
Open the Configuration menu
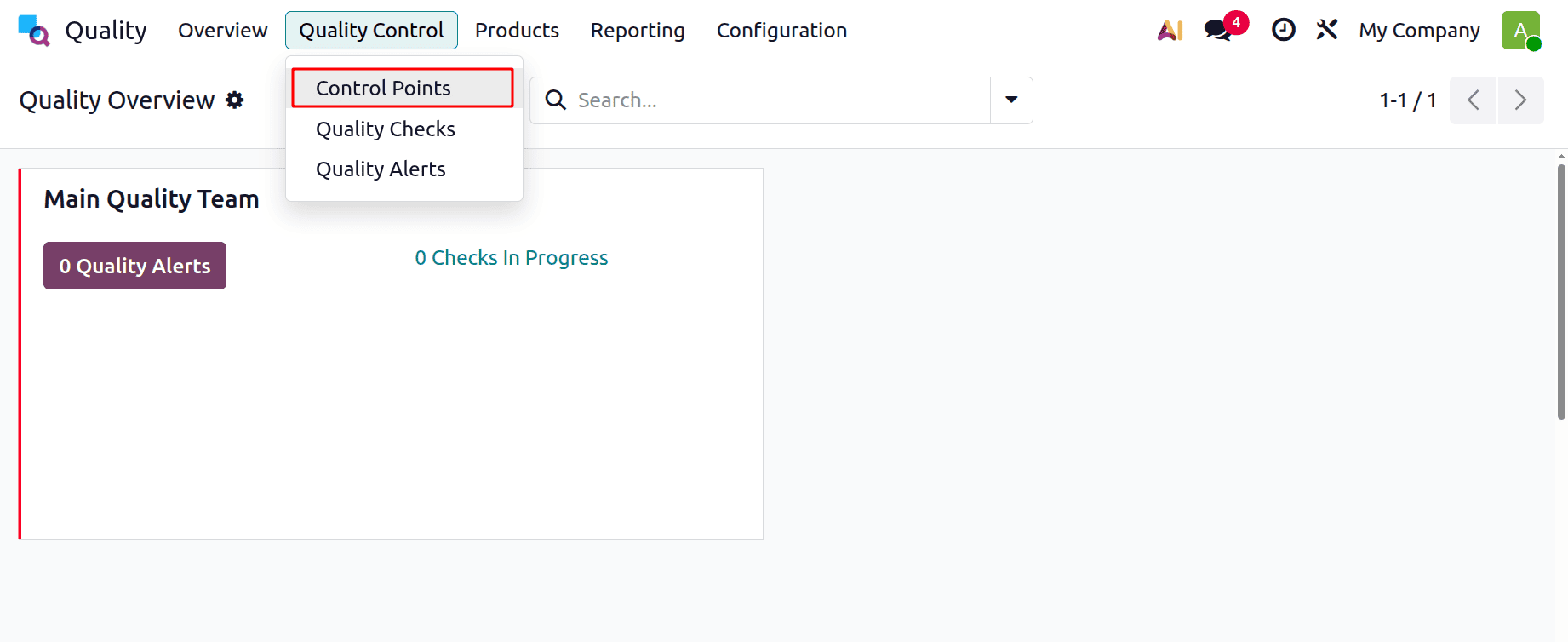pos(781,31)
